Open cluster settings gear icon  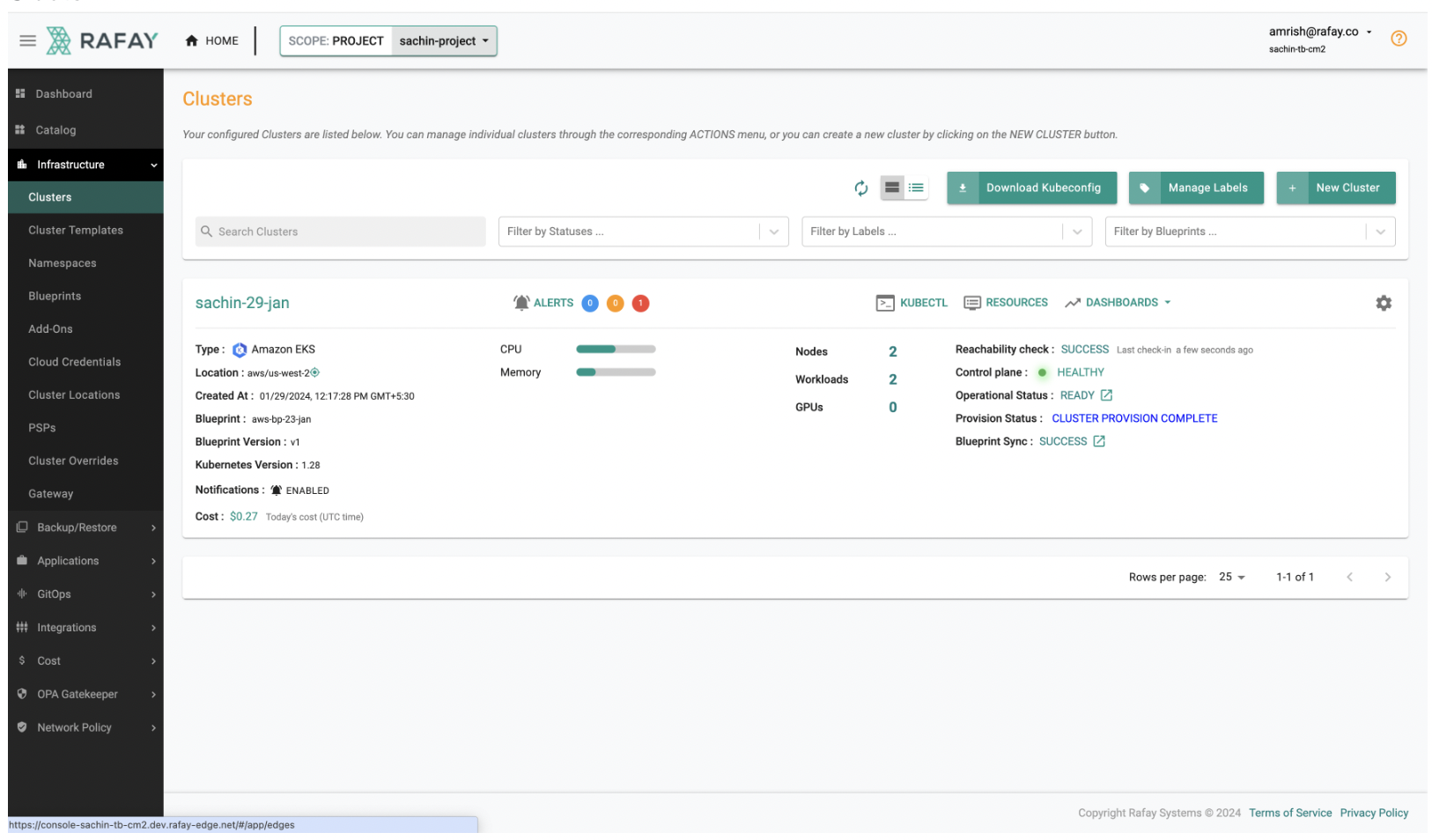(1384, 303)
